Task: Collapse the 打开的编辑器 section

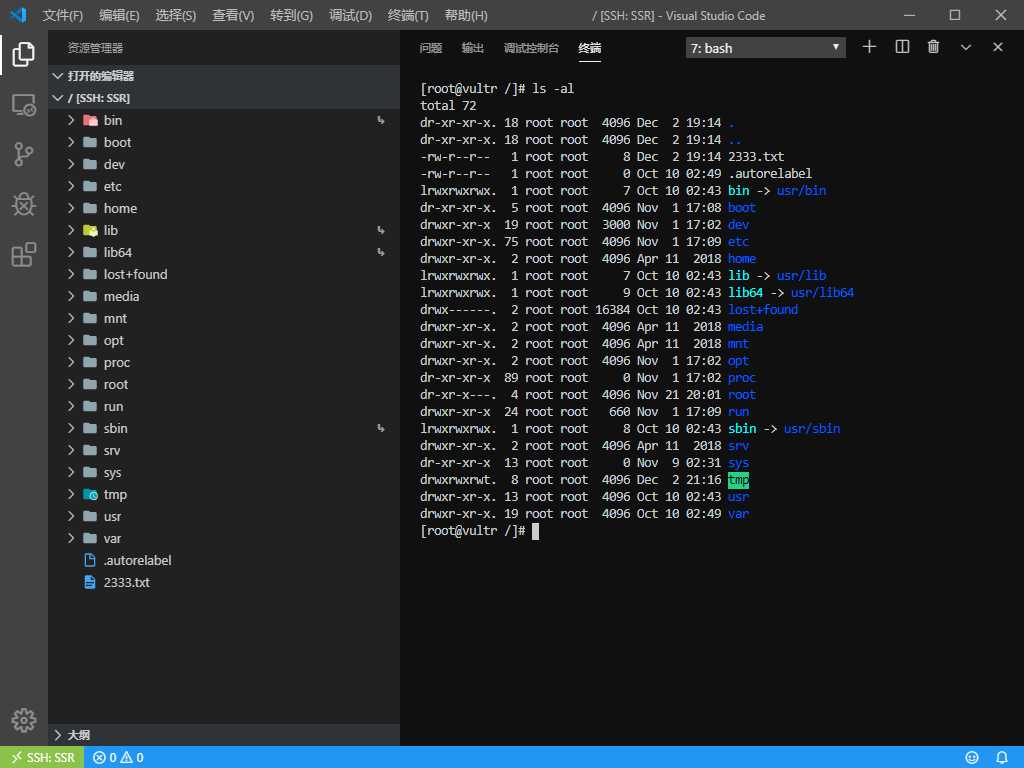Action: (x=224, y=76)
